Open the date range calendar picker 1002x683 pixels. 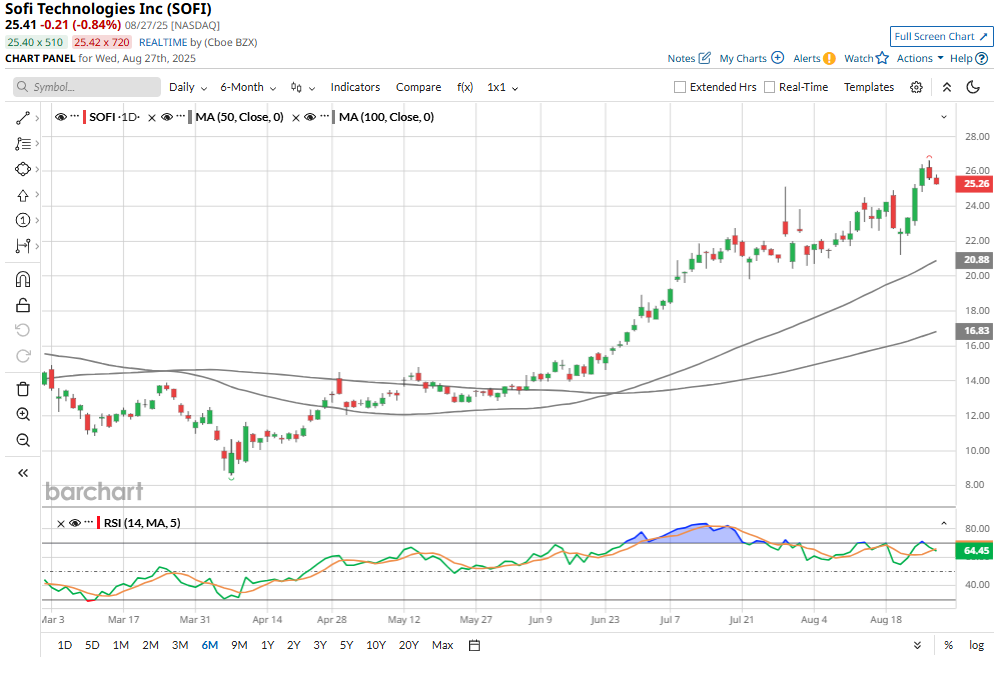474,645
